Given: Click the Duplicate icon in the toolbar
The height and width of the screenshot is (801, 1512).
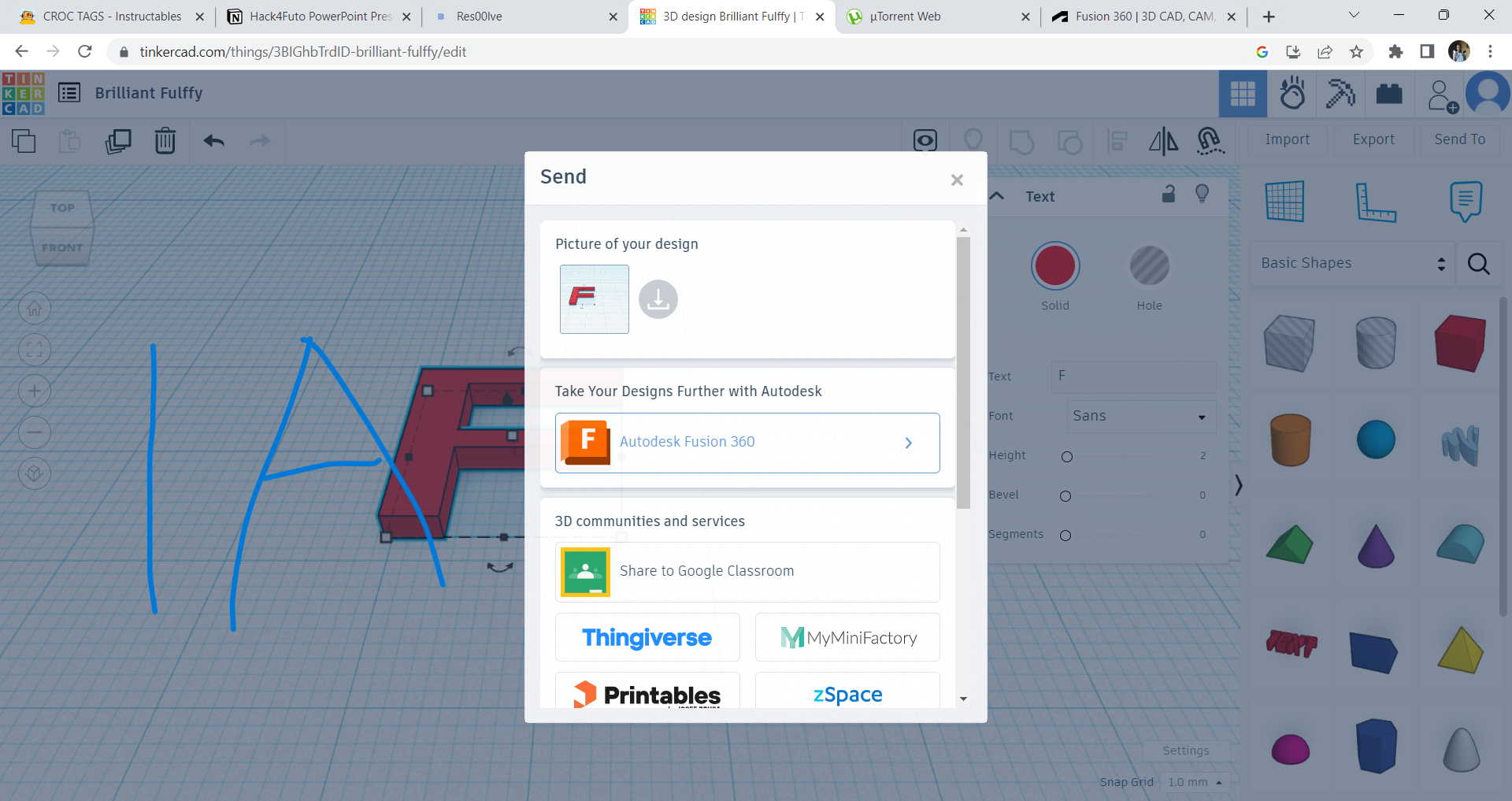Looking at the screenshot, I should tap(118, 142).
